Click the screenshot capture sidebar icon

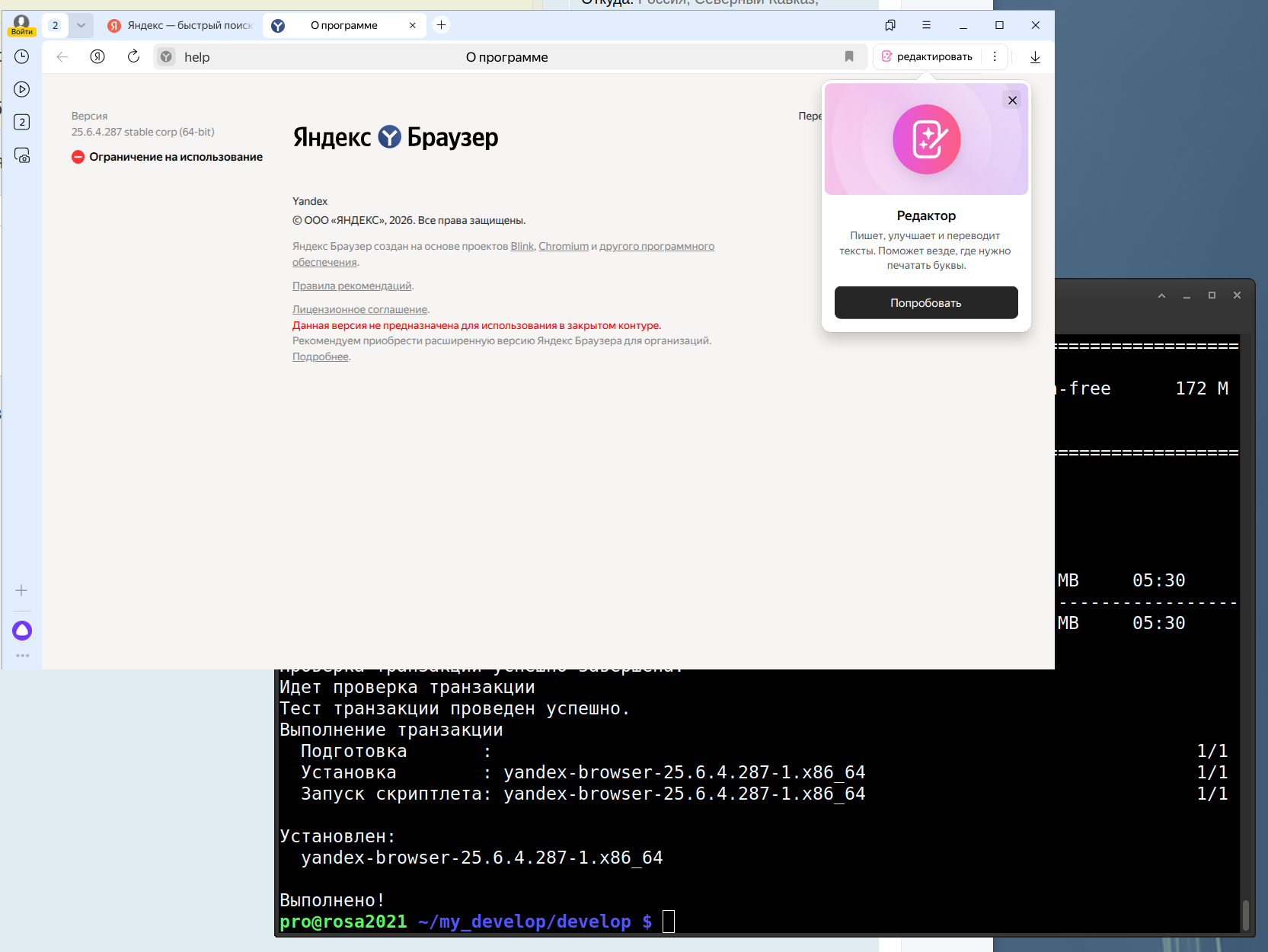click(22, 155)
